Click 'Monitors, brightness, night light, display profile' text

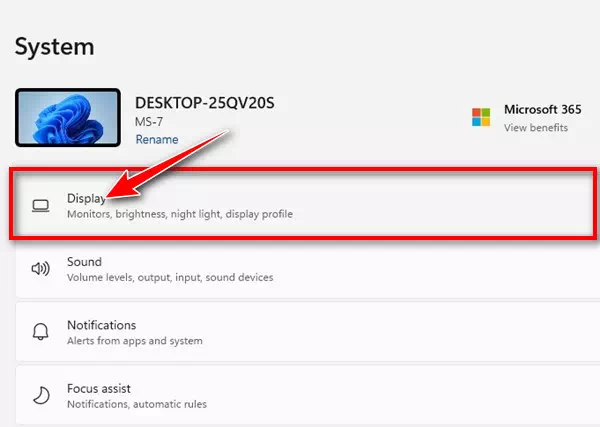coord(180,214)
